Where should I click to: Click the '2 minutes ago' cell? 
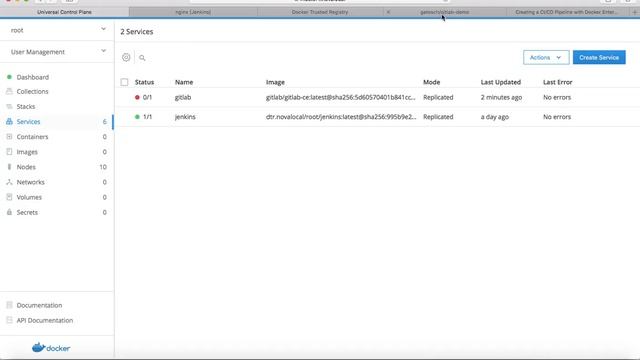pos(501,97)
